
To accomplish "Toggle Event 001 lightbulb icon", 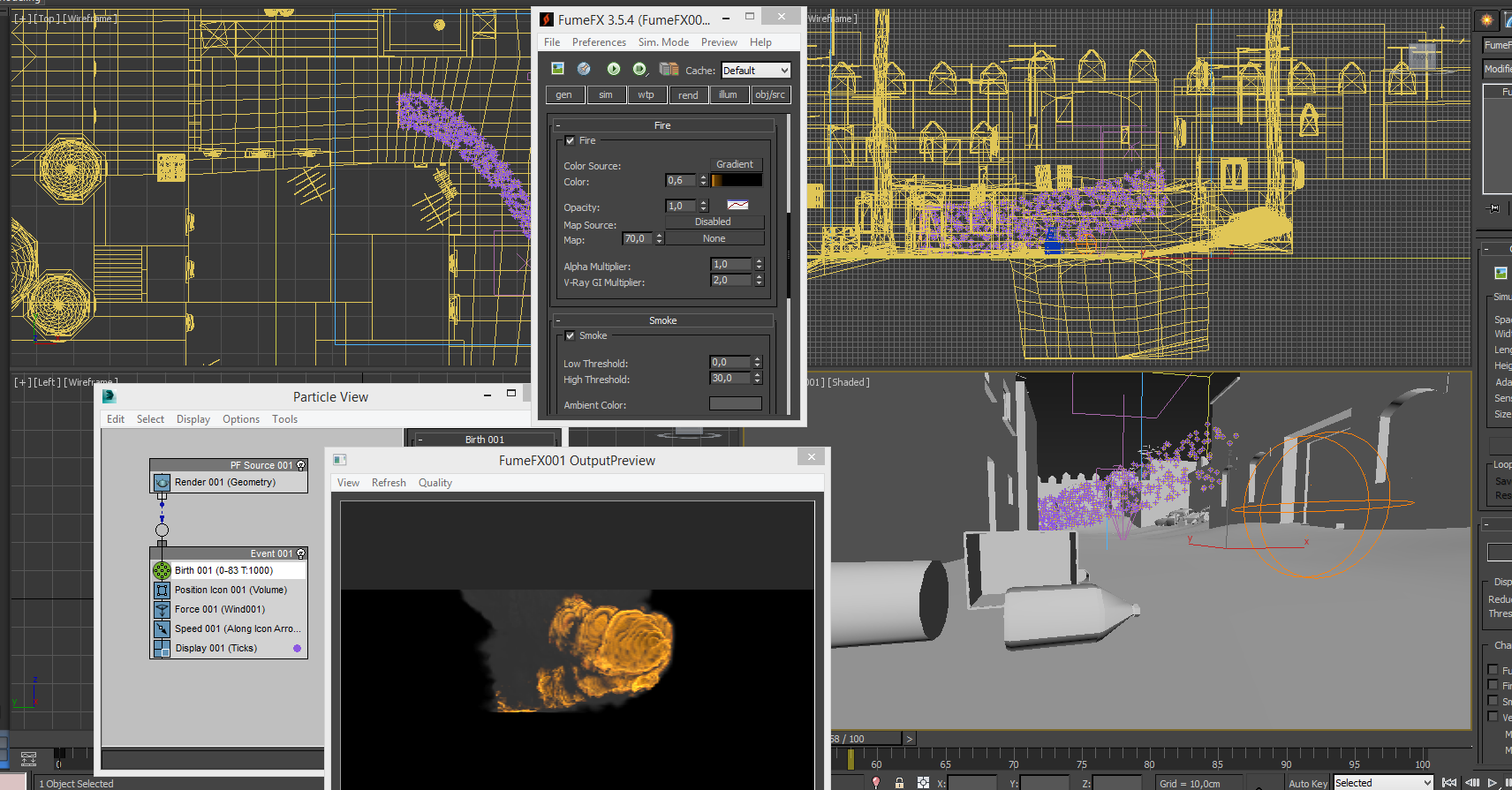I will coord(301,553).
